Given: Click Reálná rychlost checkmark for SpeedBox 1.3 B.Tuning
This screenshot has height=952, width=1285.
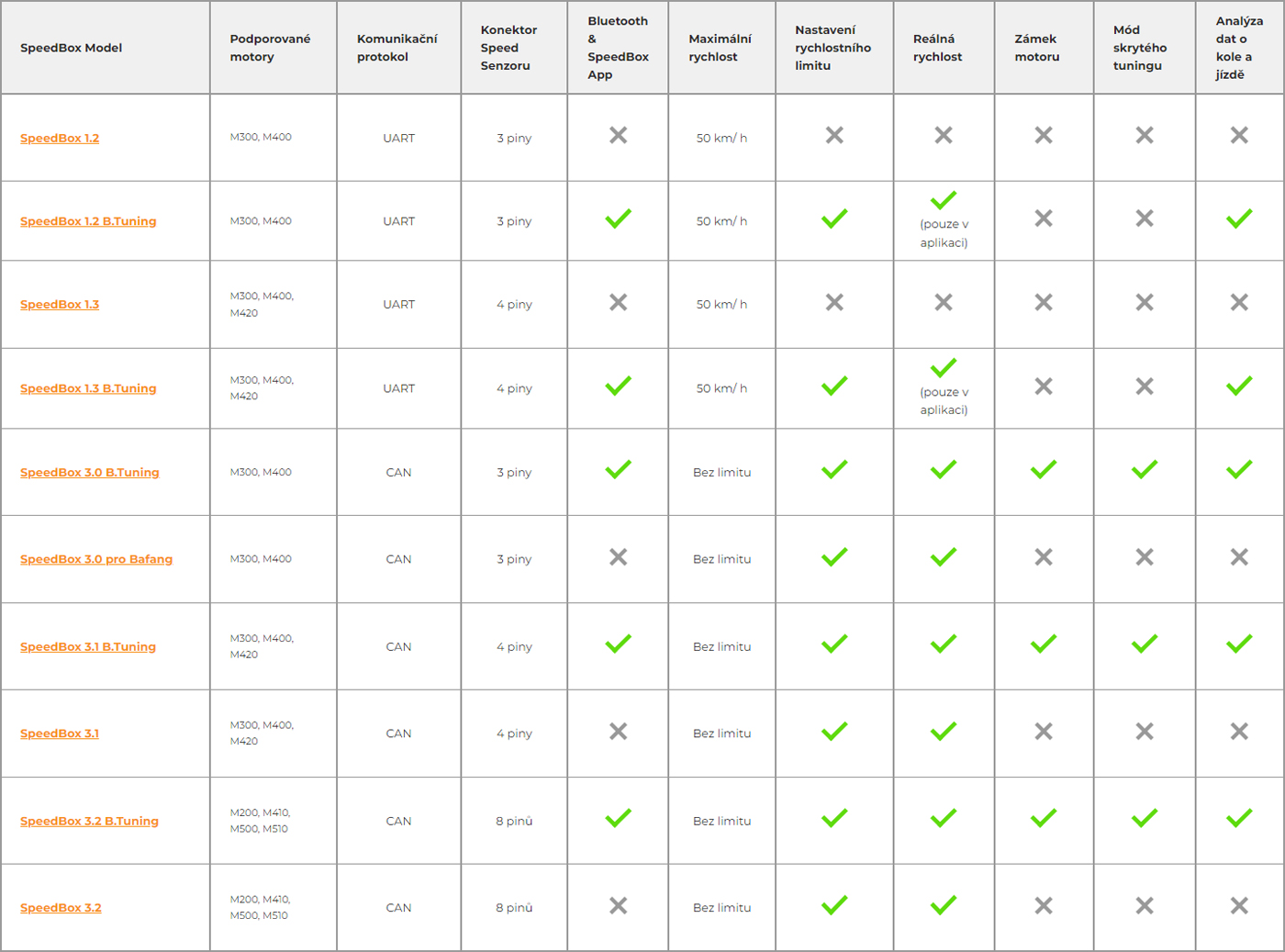Looking at the screenshot, I should point(944,367).
